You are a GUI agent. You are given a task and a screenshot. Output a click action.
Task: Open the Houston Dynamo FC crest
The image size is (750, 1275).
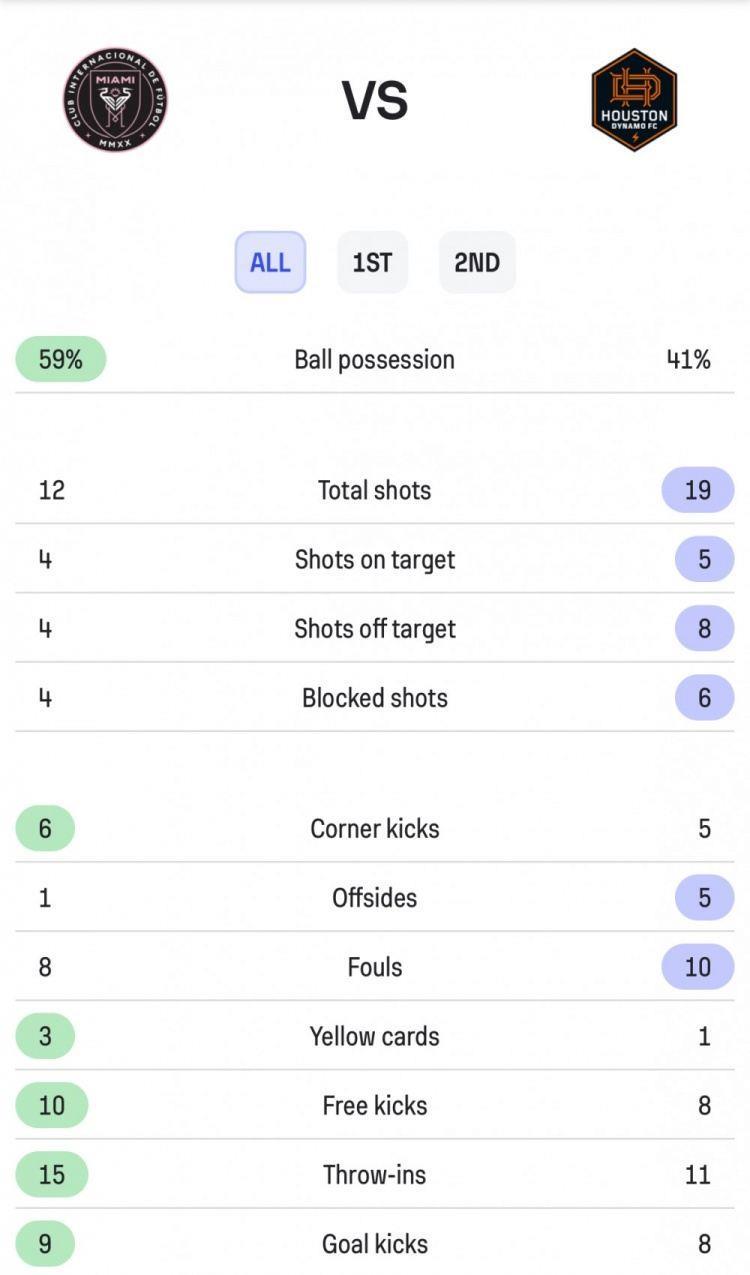pos(634,100)
